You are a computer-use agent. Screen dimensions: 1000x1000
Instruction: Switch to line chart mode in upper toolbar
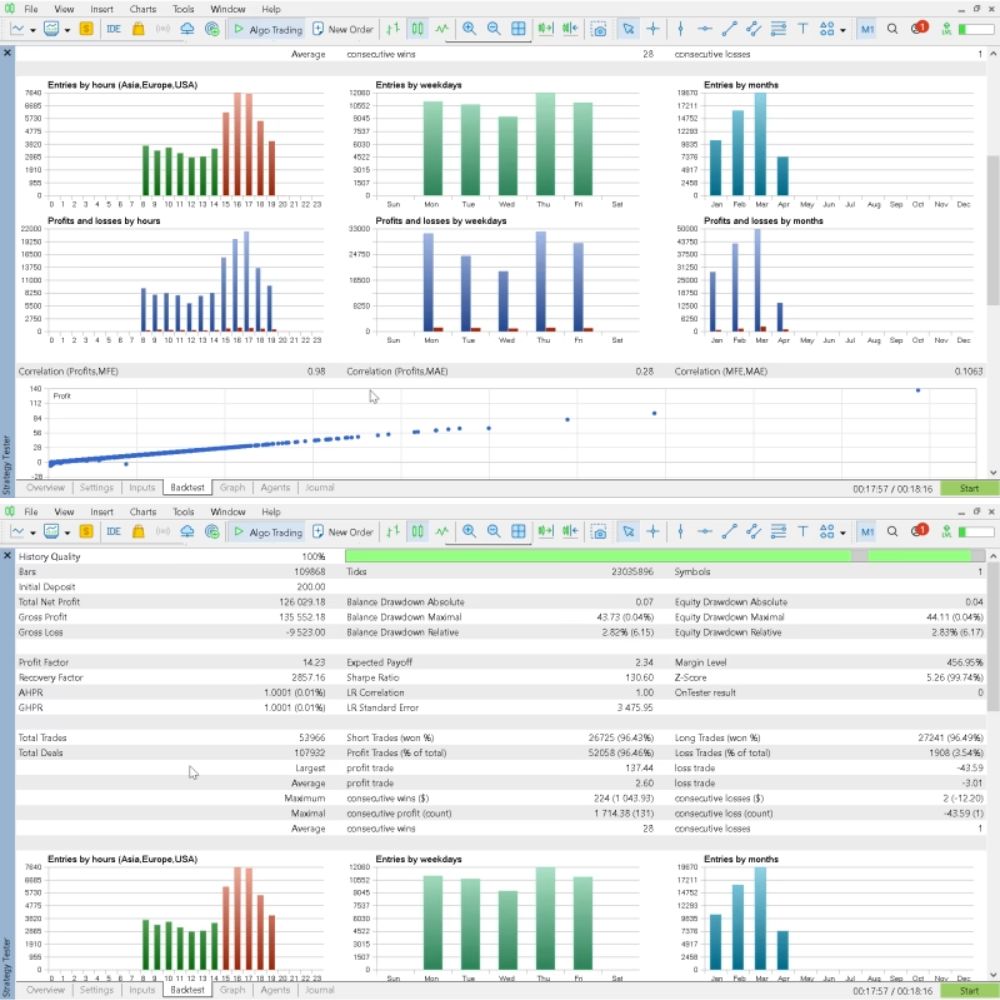442,29
